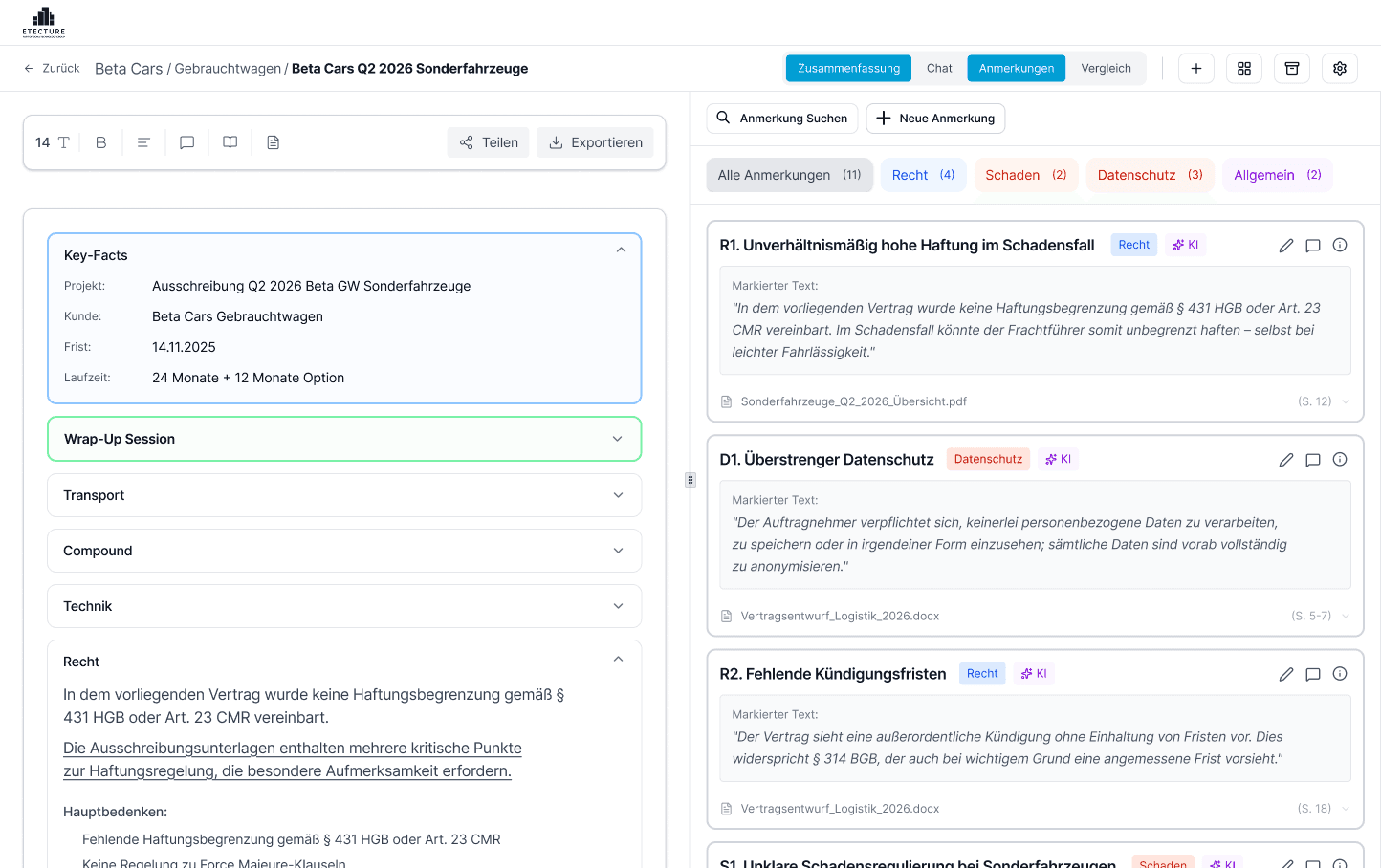
Task: Open the settings gear
Action: (1339, 68)
